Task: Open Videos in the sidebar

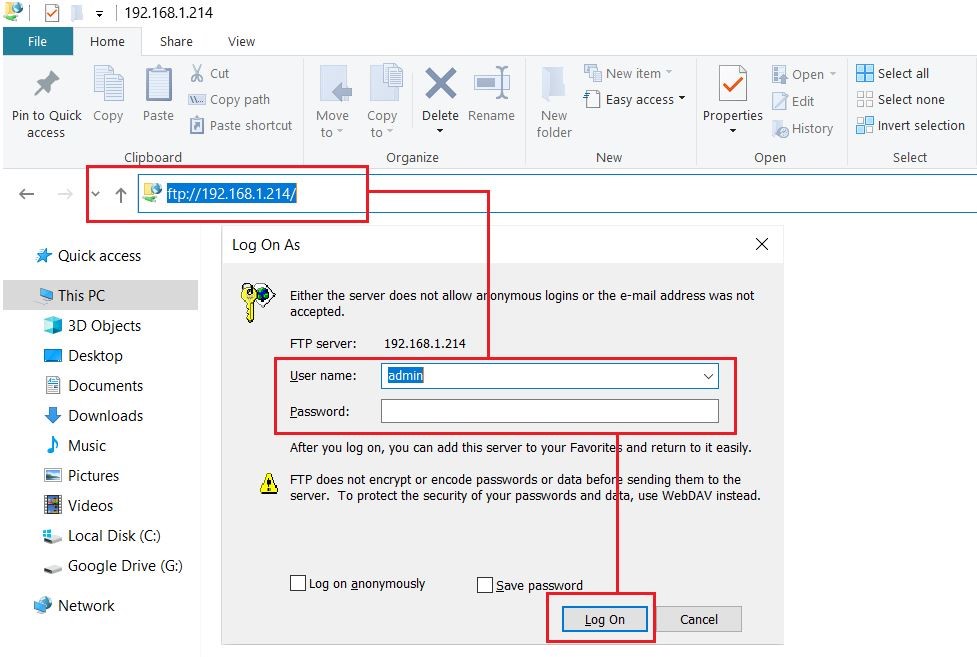Action: tap(79, 505)
